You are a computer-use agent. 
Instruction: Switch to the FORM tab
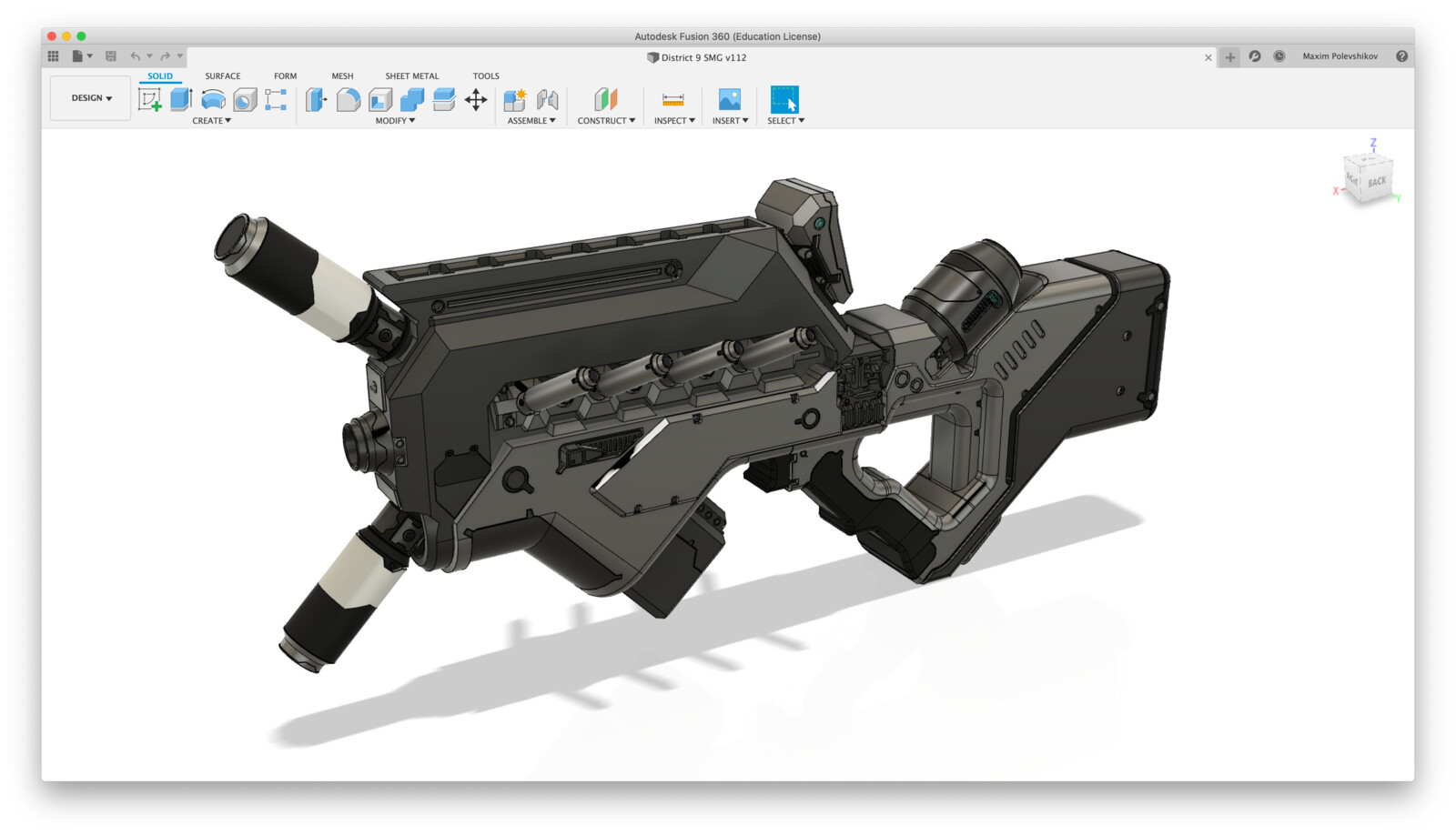[x=286, y=76]
